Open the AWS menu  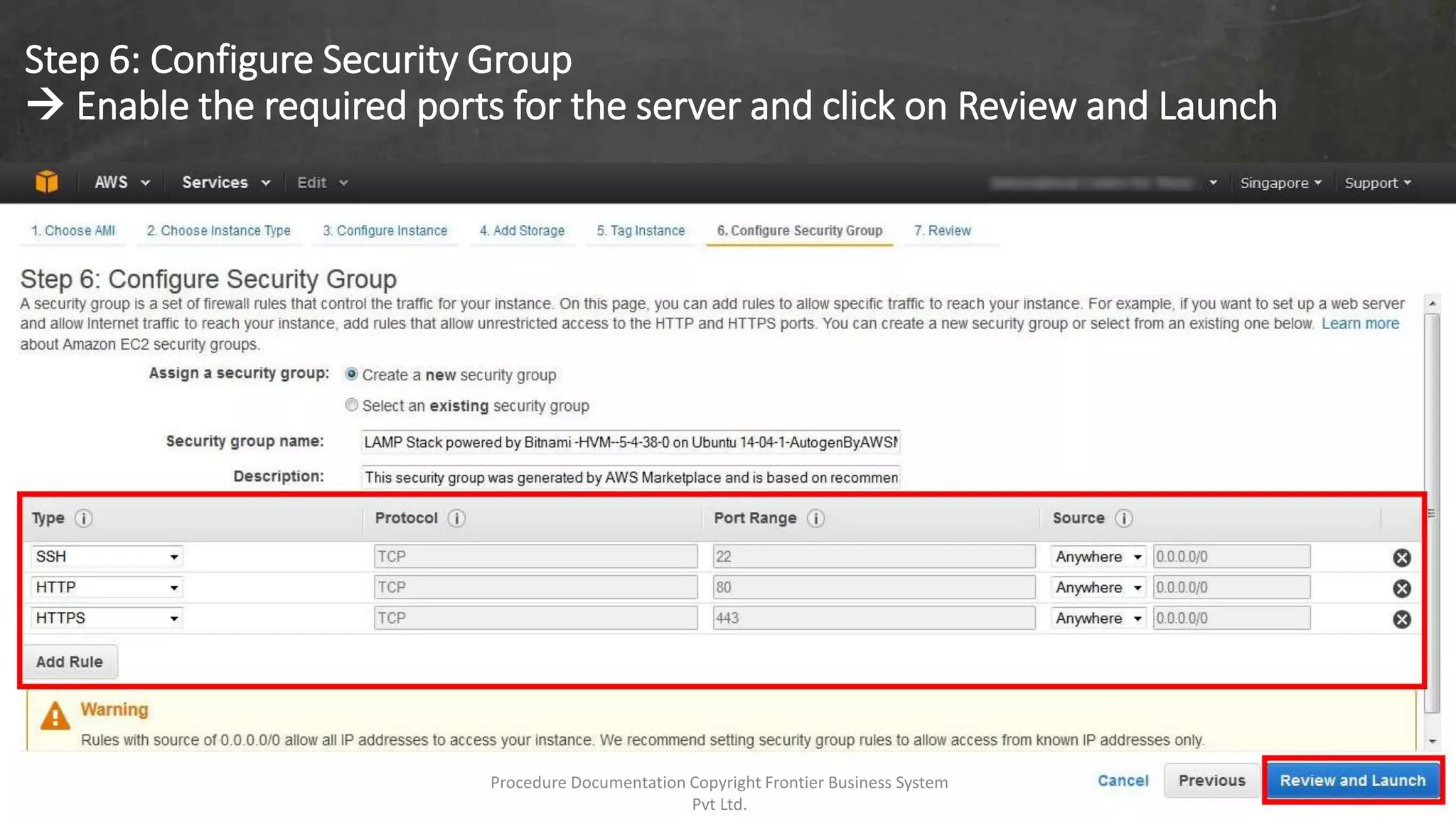coord(122,182)
